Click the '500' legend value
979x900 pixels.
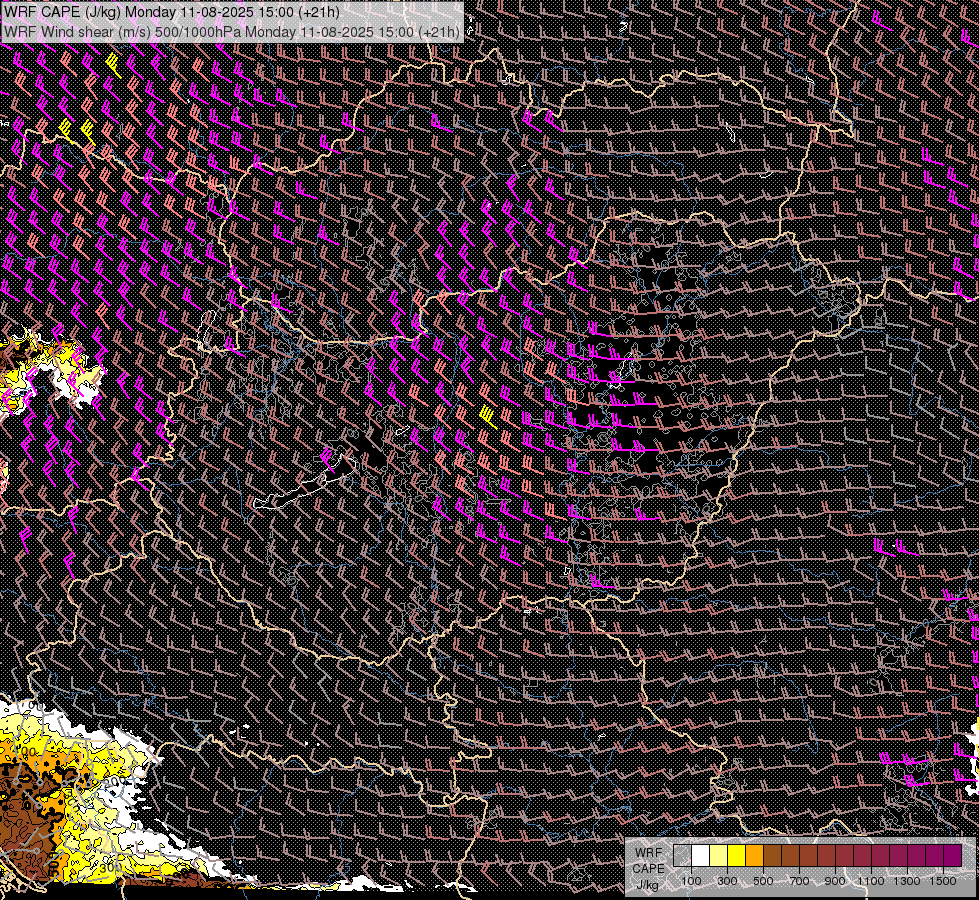763,881
